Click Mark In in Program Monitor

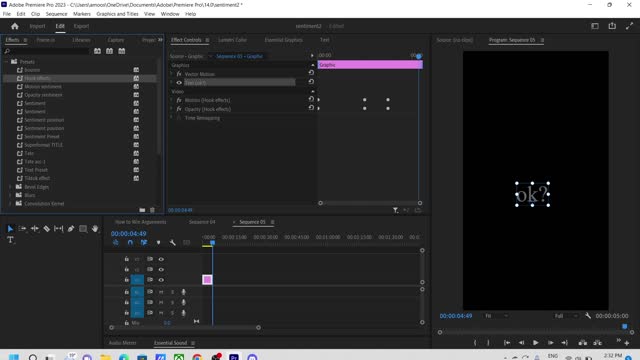pos(475,343)
